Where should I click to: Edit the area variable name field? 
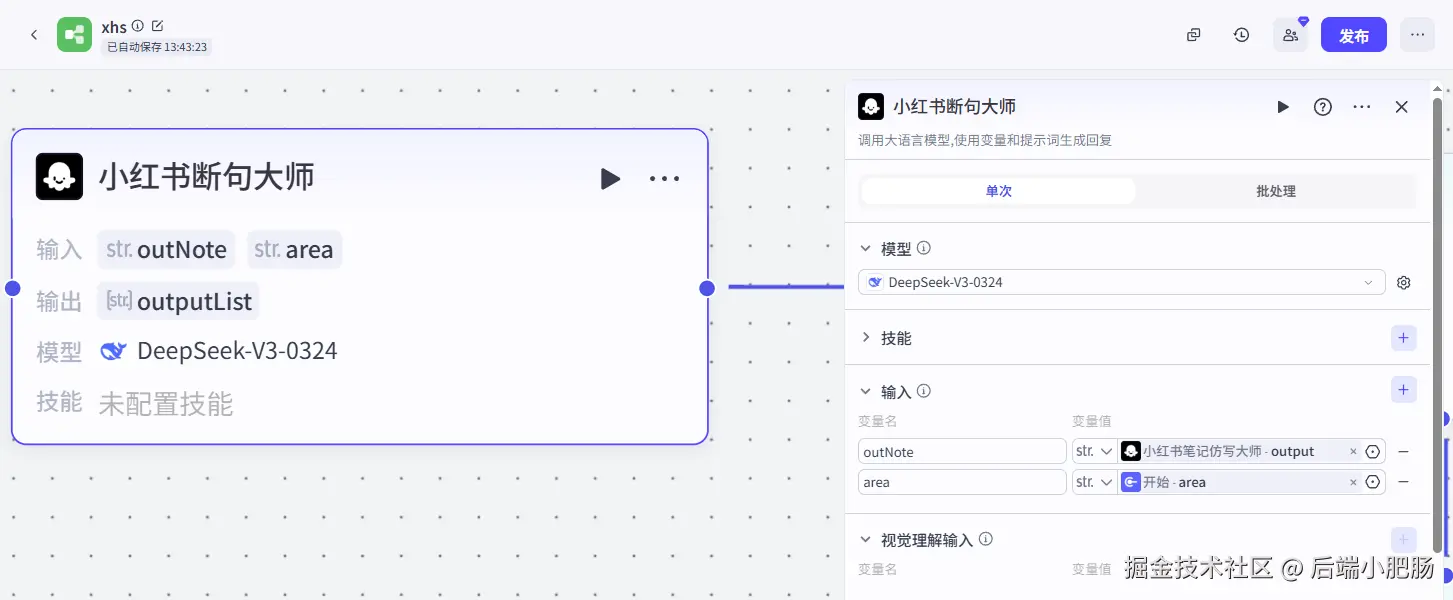[x=962, y=482]
